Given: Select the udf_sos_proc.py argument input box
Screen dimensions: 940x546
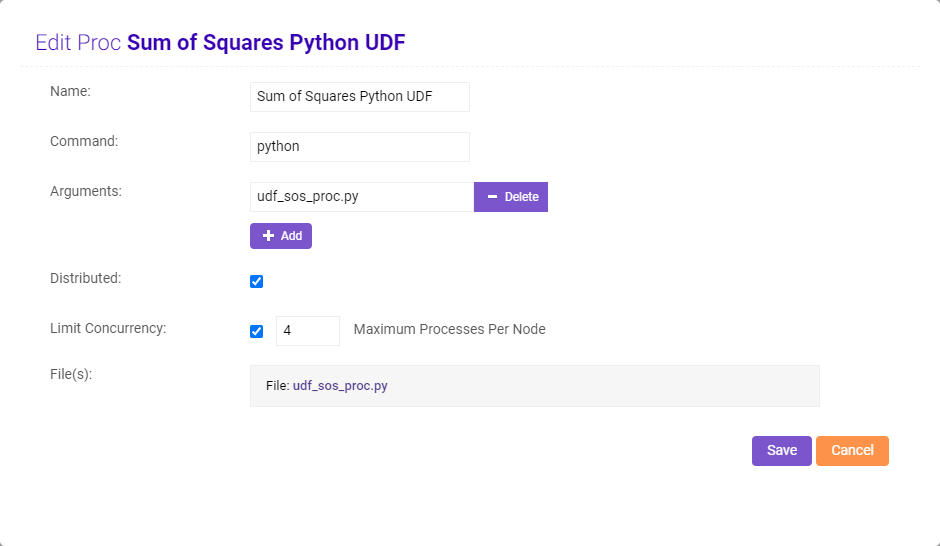Looking at the screenshot, I should tap(361, 197).
